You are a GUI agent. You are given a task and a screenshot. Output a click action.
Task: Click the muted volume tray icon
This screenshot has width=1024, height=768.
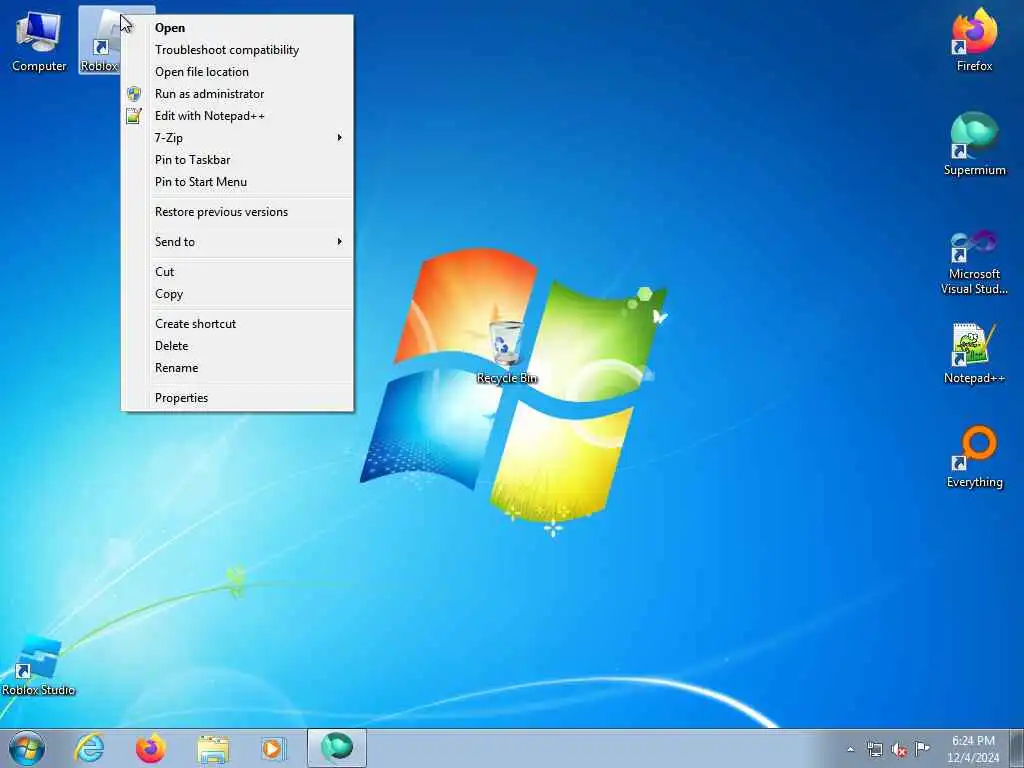(x=899, y=750)
